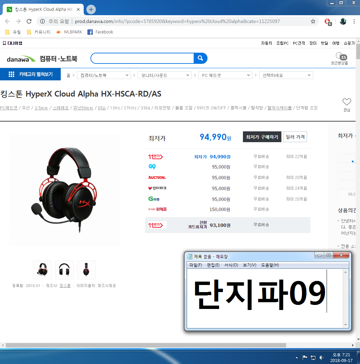Click the blue search magnifier button
This screenshot has width=360, height=364.
200,58
